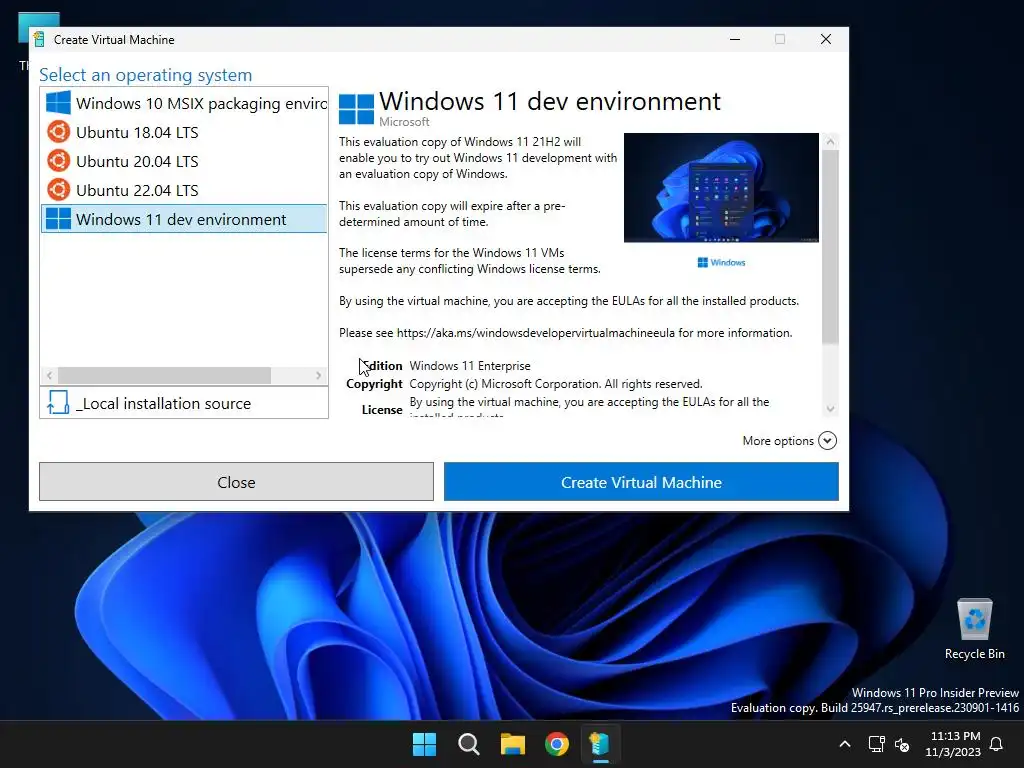The height and width of the screenshot is (768, 1024).
Task: Click the Ubuntu 18.04 LTS logo icon
Action: [58, 132]
